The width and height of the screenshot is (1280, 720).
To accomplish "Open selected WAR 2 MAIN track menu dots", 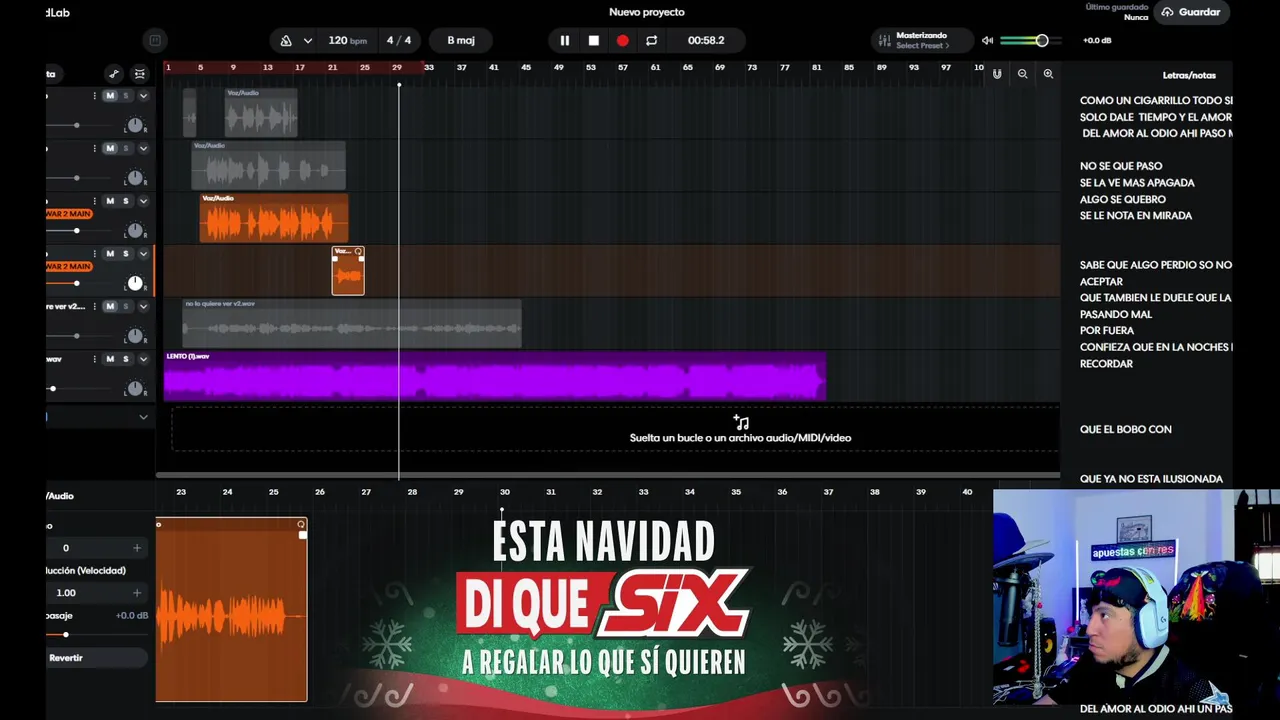I will click(95, 254).
